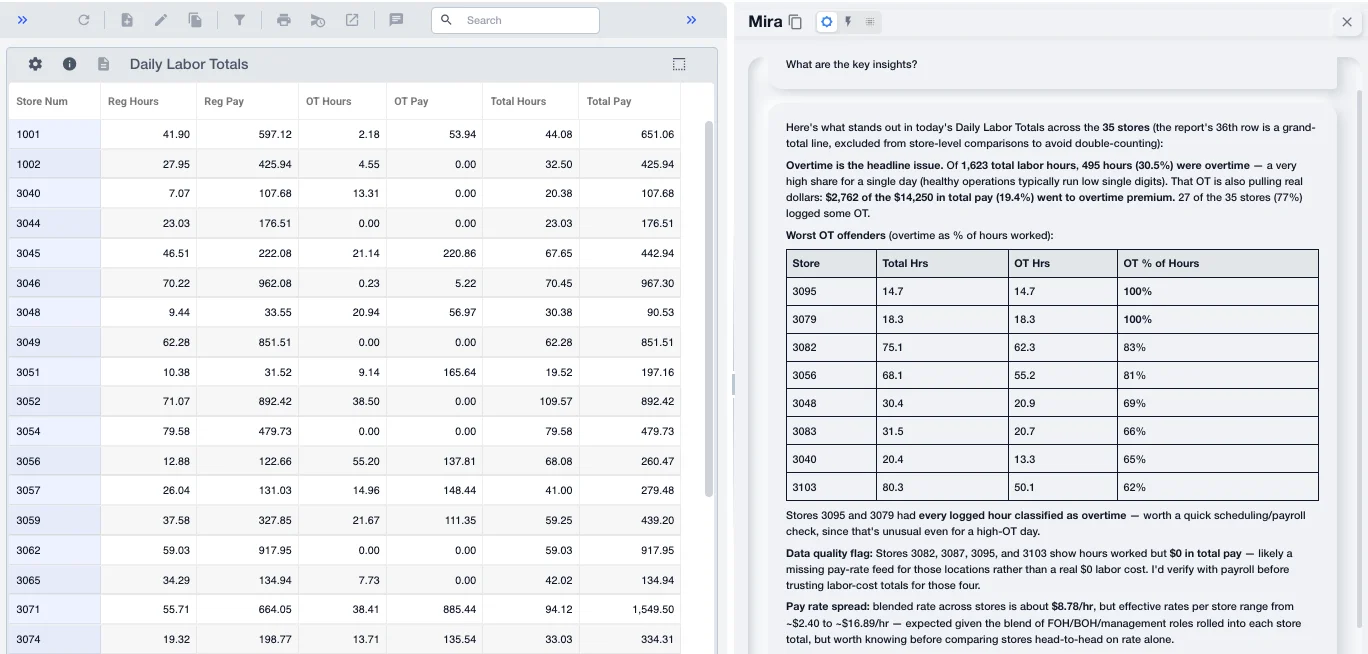The width and height of the screenshot is (1368, 654).
Task: Open the comment chat bubble icon
Action: click(396, 20)
